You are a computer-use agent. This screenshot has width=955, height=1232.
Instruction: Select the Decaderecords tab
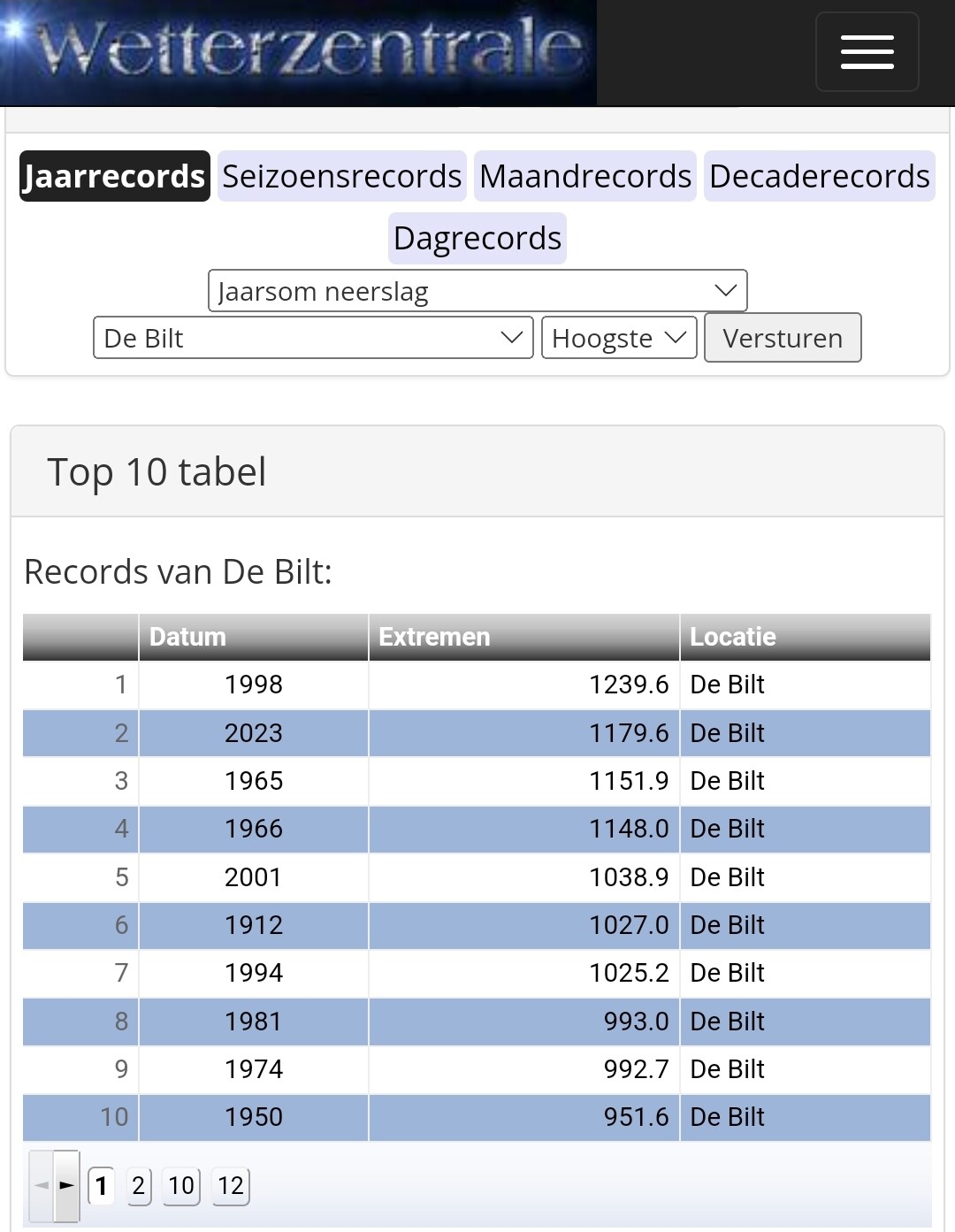(819, 176)
